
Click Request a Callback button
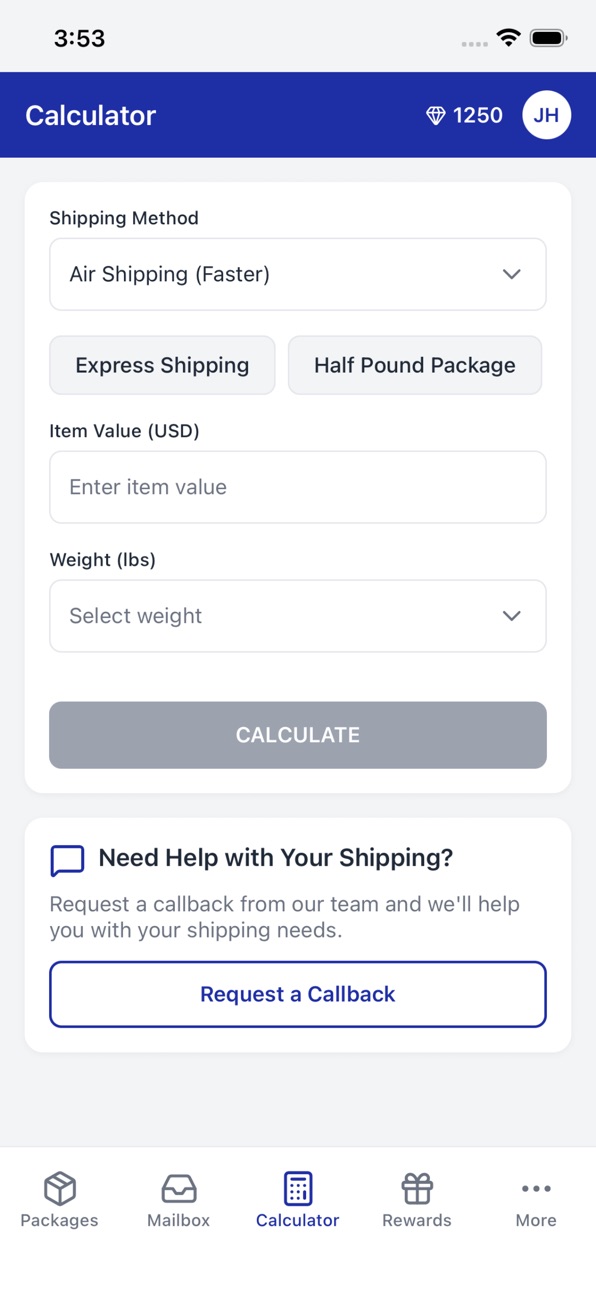298,994
